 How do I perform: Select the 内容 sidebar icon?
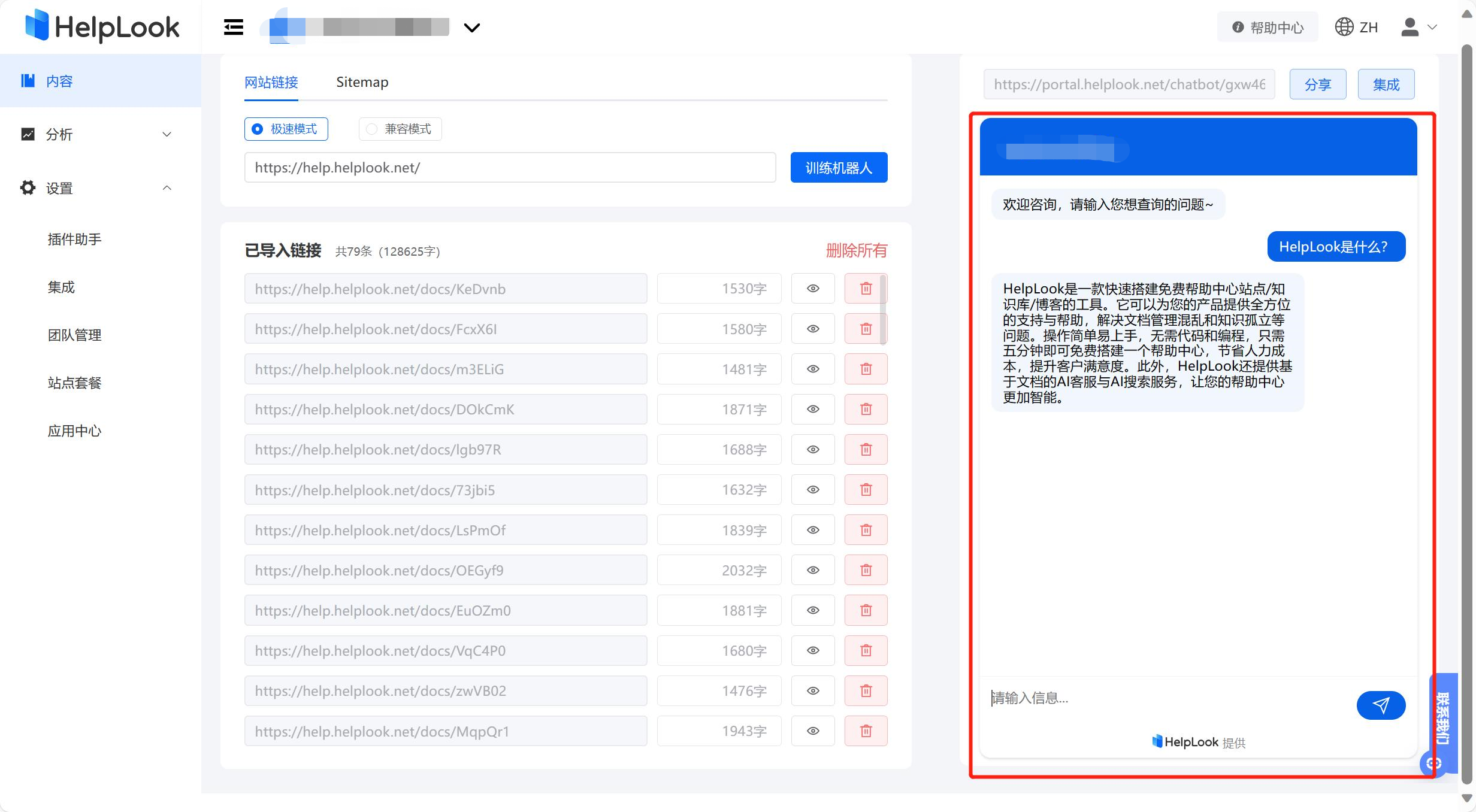click(28, 80)
